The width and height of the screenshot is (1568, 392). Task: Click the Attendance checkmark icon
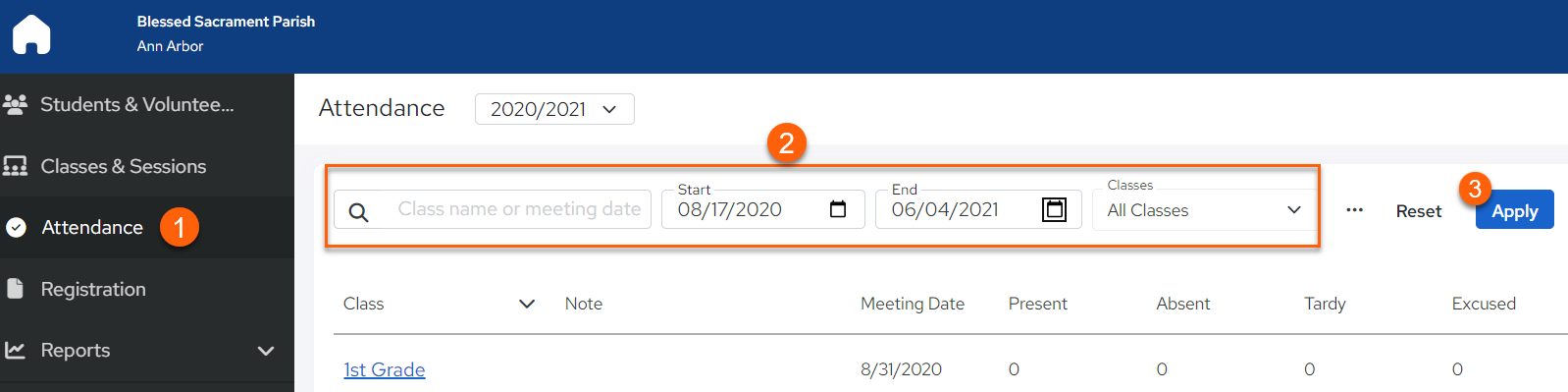click(16, 228)
